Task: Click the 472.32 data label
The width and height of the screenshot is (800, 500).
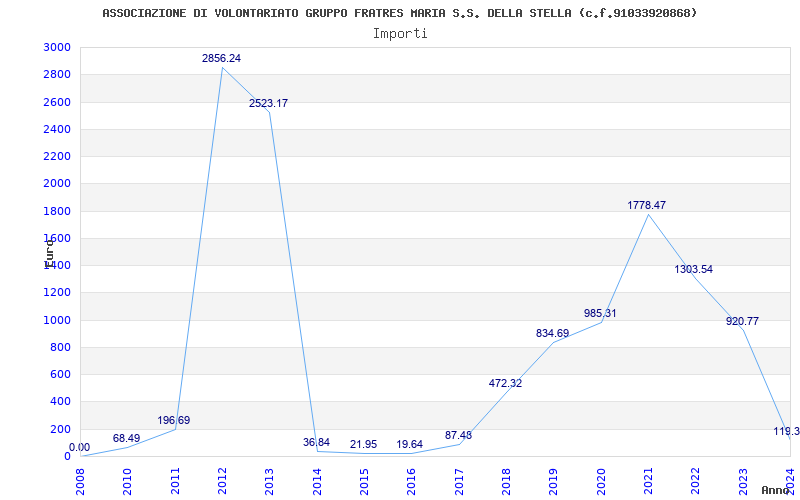Action: 506,384
